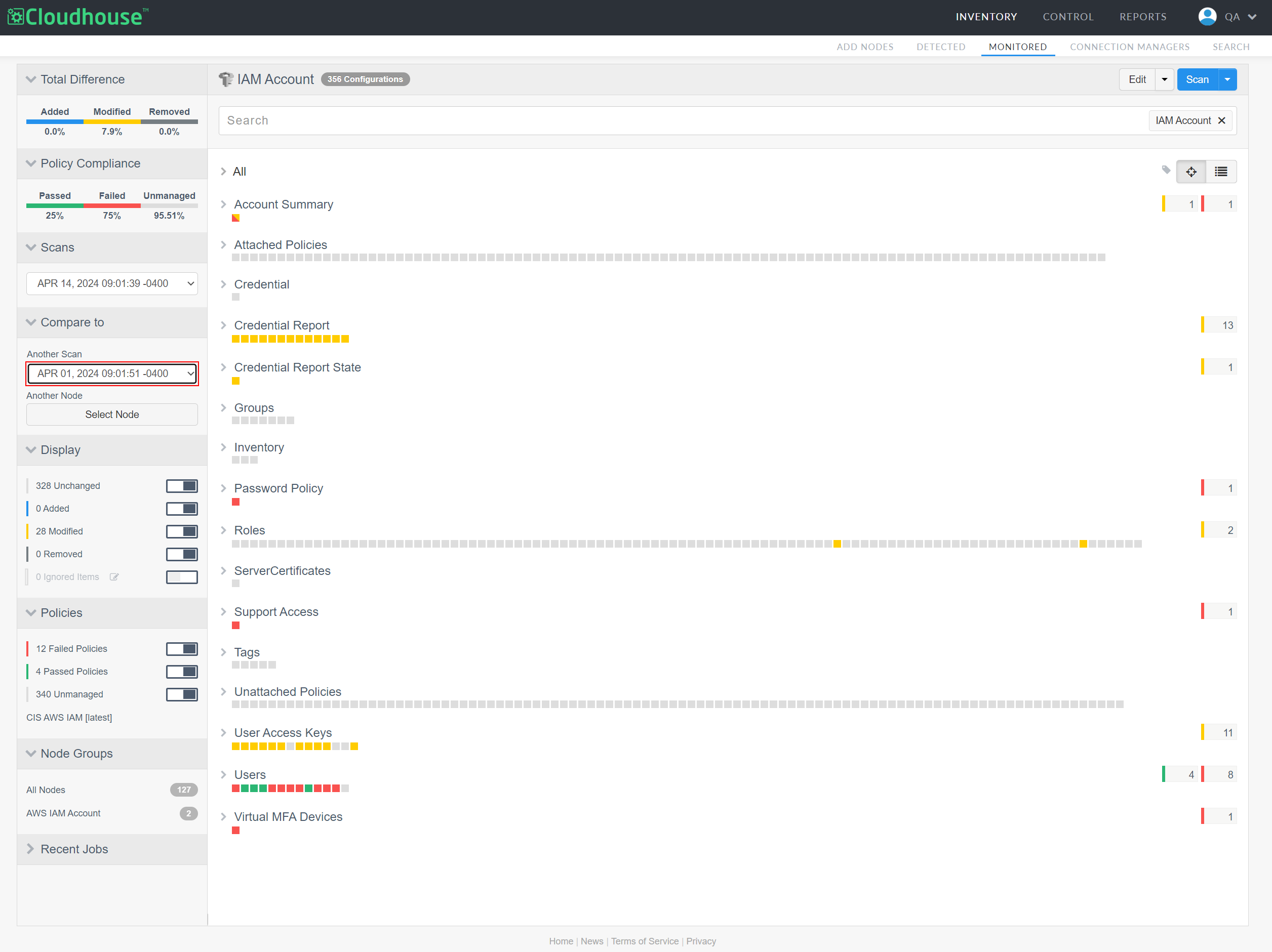This screenshot has height=952, width=1272.
Task: Open the Scans date dropdown
Action: point(112,283)
